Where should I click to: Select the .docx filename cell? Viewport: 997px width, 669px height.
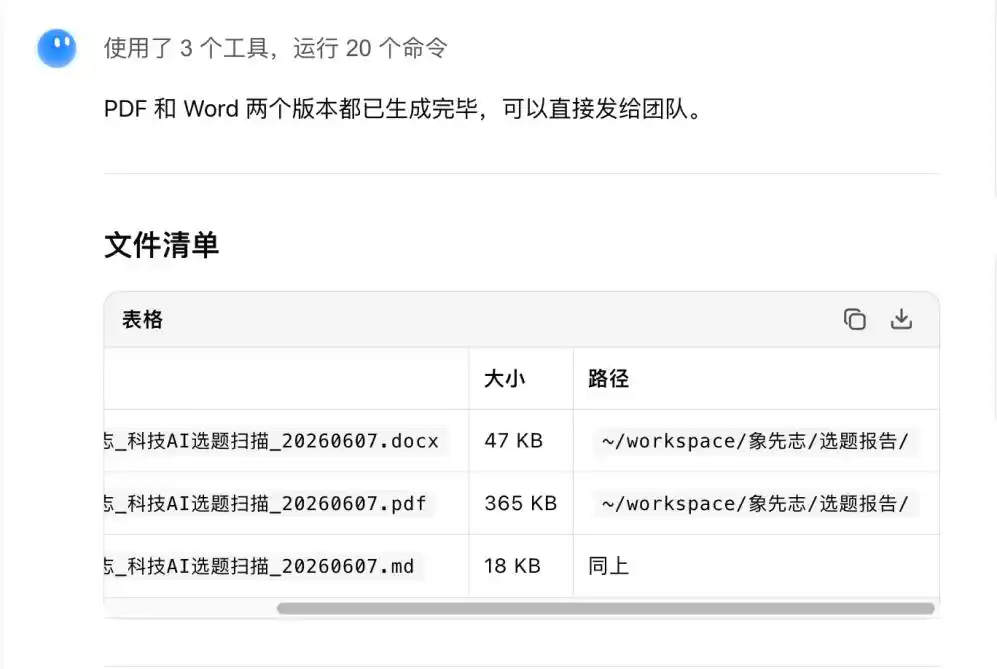click(x=286, y=441)
